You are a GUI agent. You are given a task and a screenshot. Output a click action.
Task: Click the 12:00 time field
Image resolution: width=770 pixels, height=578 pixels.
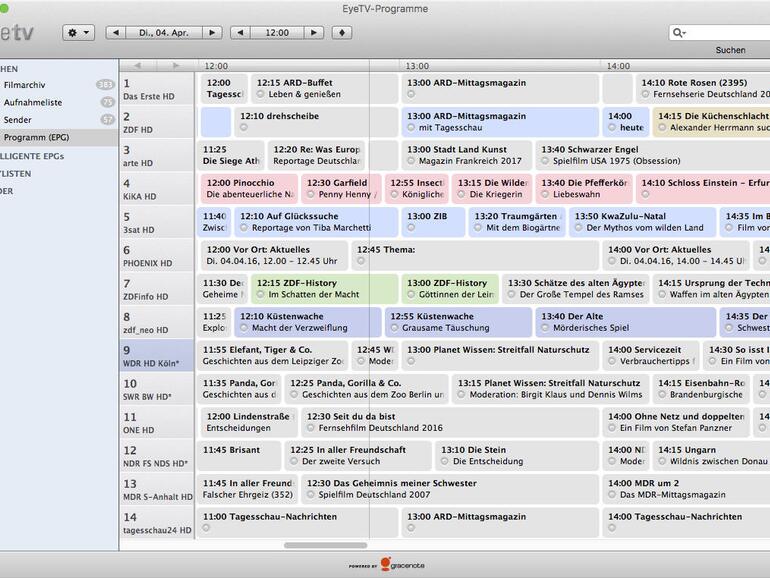pyautogui.click(x=277, y=33)
